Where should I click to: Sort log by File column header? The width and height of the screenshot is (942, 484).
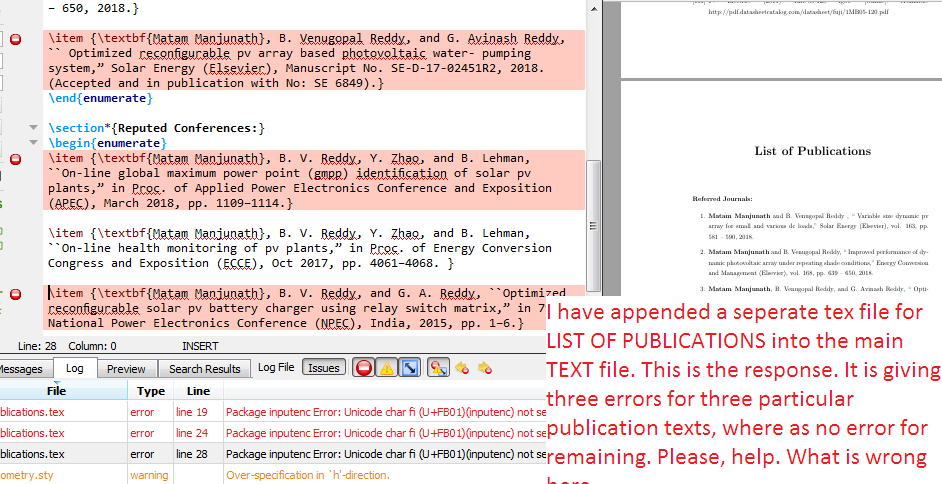coord(56,391)
